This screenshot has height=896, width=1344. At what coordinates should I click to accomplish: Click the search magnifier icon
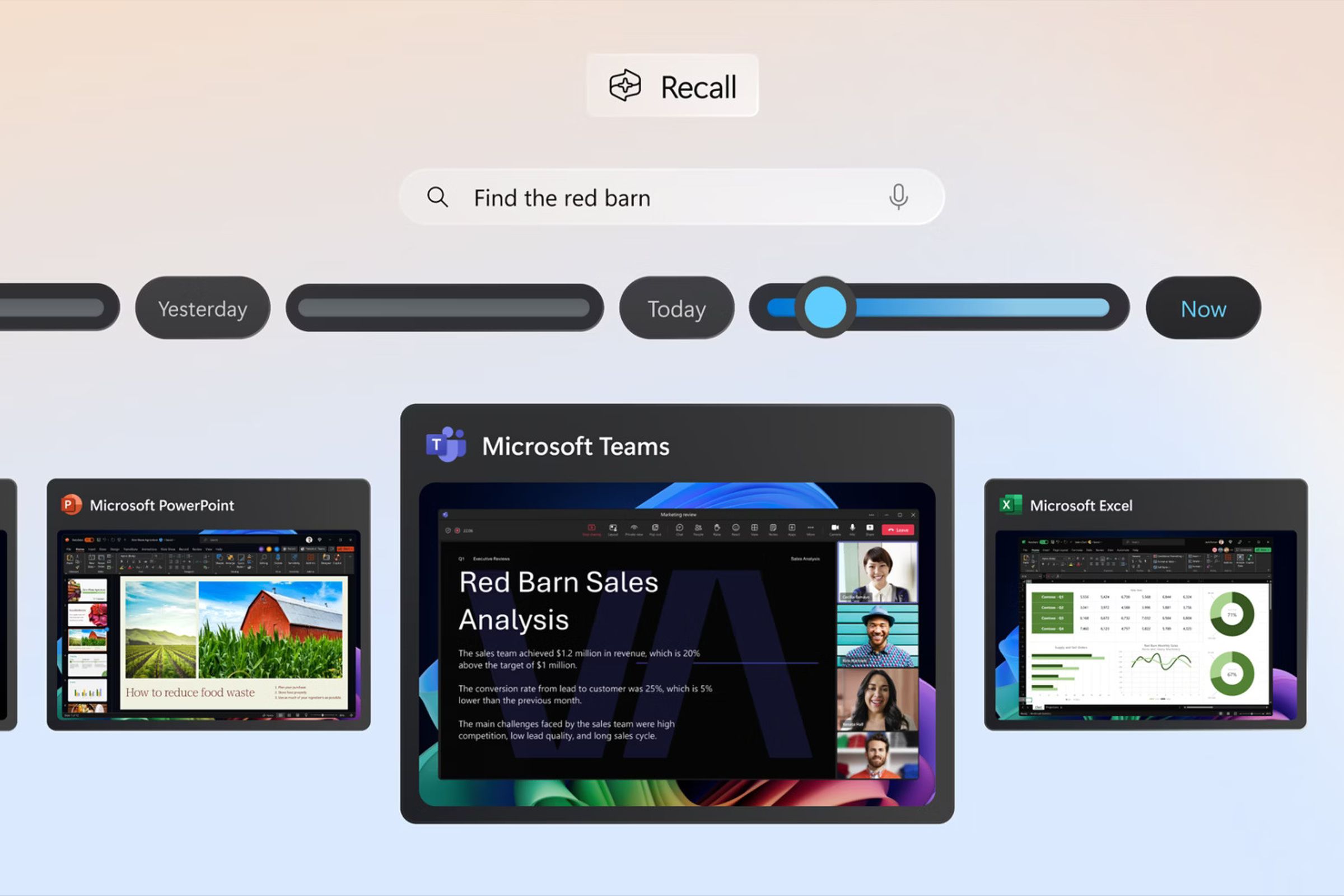[437, 197]
